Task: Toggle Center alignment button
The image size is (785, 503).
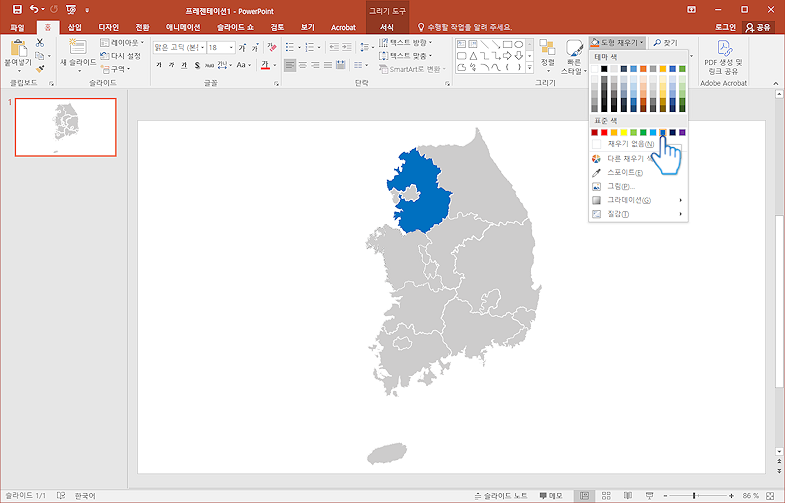Action: 303,65
